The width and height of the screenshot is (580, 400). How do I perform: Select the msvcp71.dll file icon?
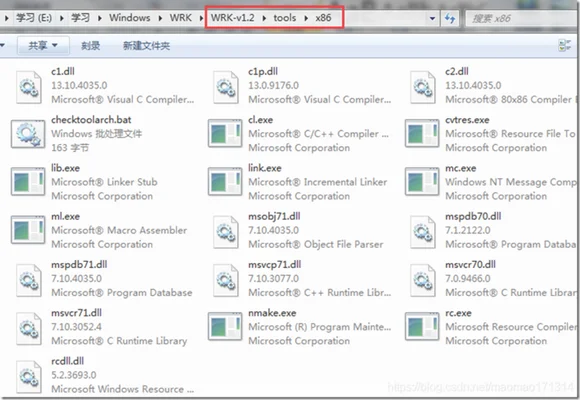pos(226,280)
